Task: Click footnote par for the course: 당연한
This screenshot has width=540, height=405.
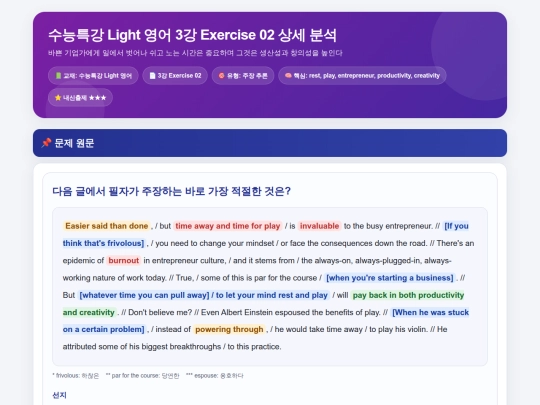Action: pos(143,375)
